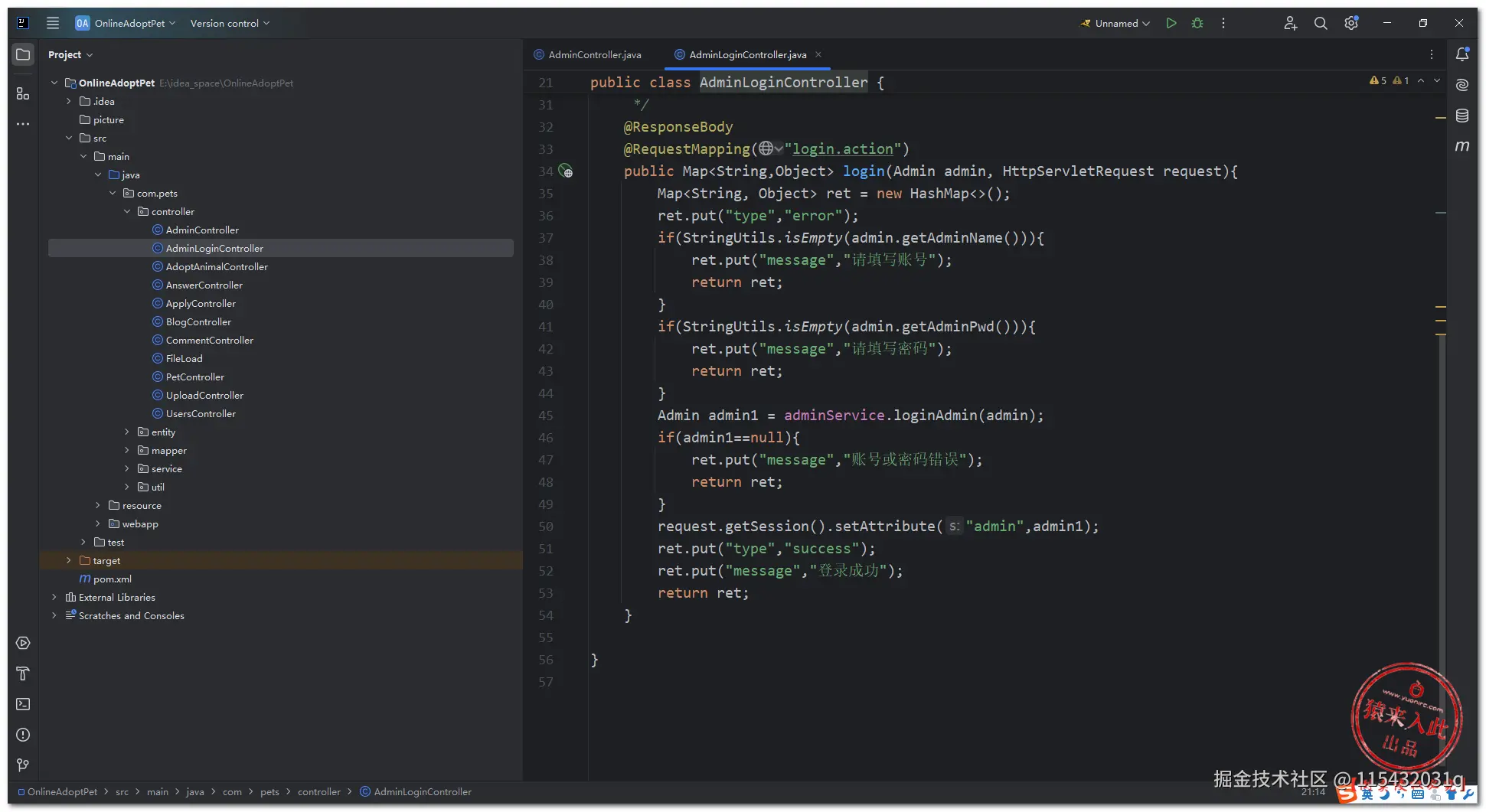Open the OnlineAdoptPet project dropdown

[x=126, y=23]
